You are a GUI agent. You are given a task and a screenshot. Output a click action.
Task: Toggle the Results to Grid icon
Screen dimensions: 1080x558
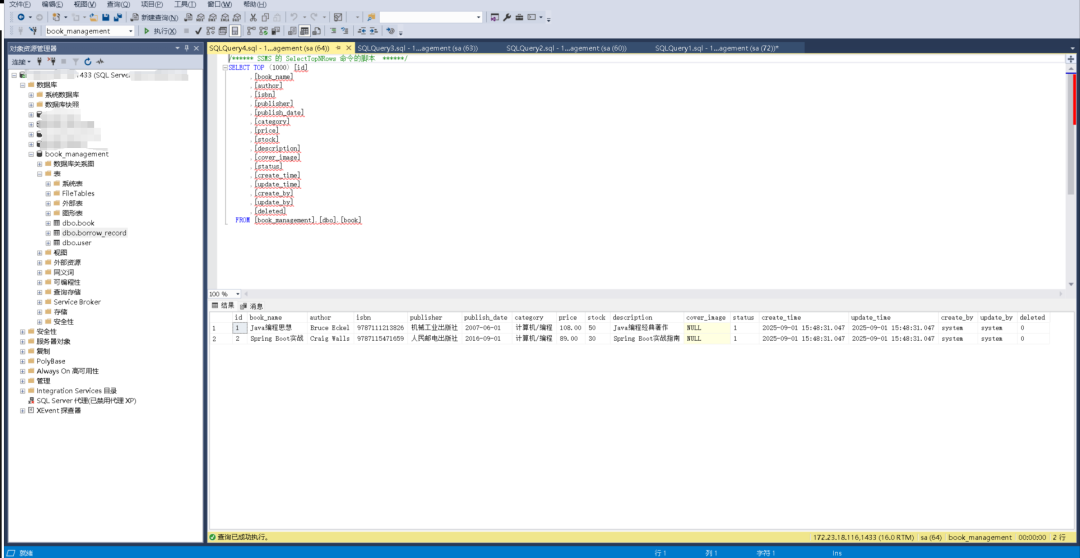(304, 31)
